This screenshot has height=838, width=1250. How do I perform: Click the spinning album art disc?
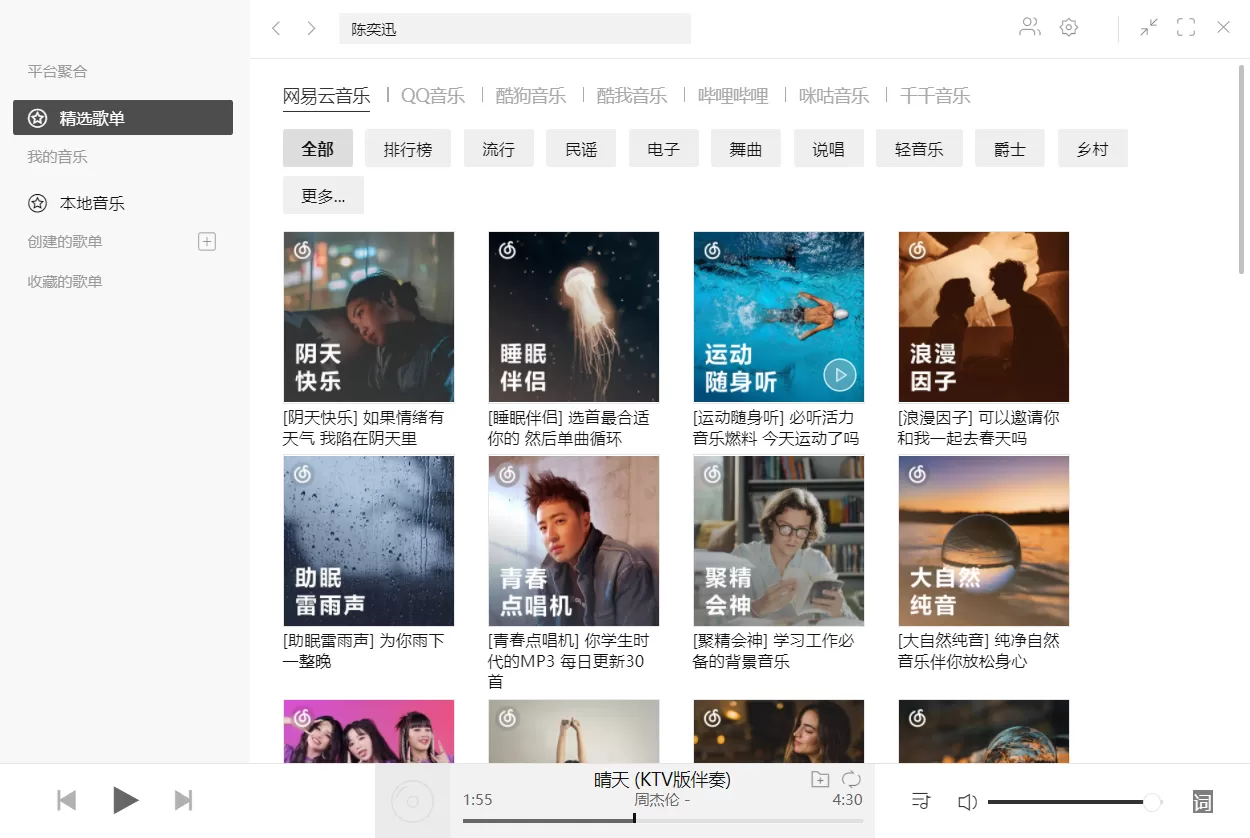point(412,800)
